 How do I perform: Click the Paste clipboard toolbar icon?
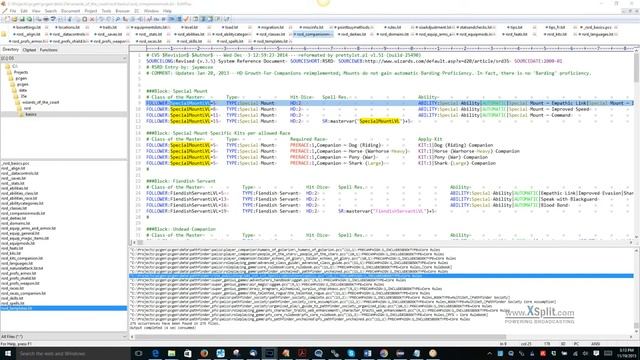pos(84,19)
